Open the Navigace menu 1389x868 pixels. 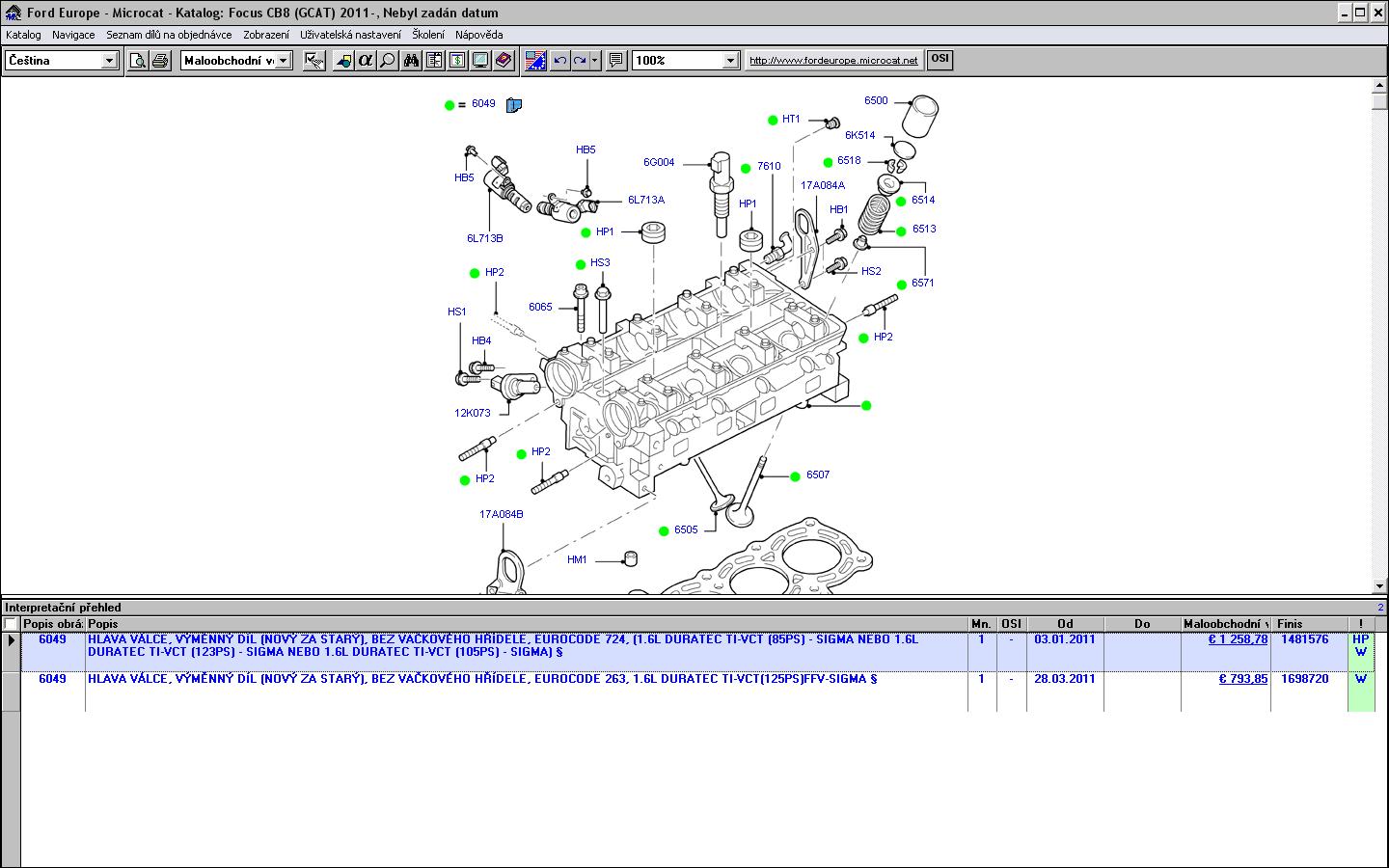(x=73, y=35)
